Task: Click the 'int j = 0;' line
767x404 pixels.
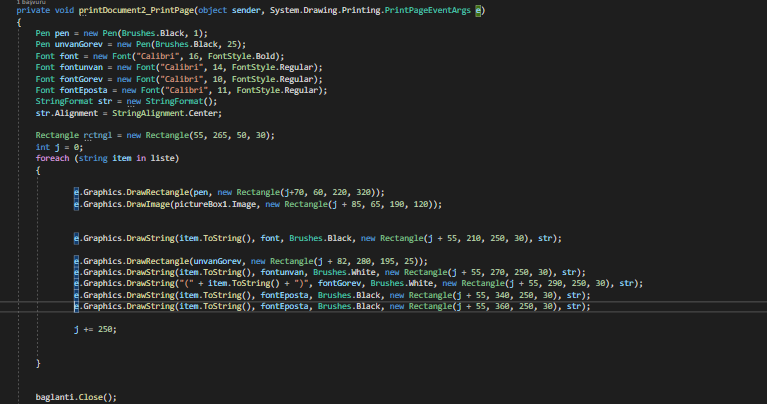Action: pos(59,147)
